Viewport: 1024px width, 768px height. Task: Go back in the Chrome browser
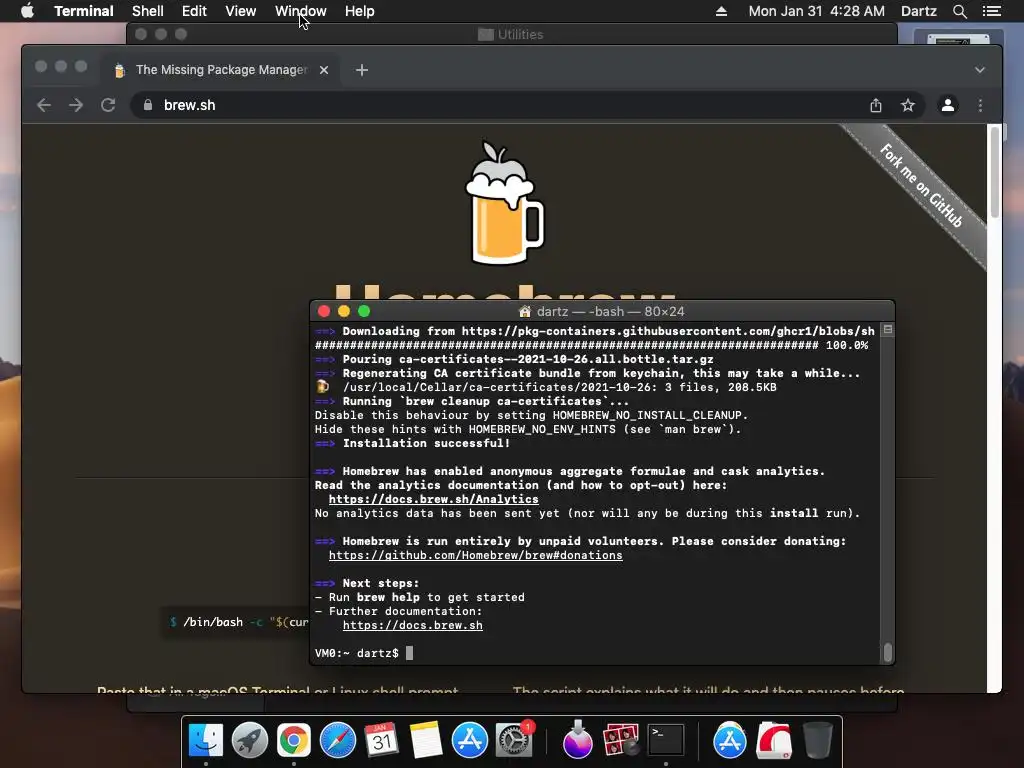pyautogui.click(x=44, y=105)
